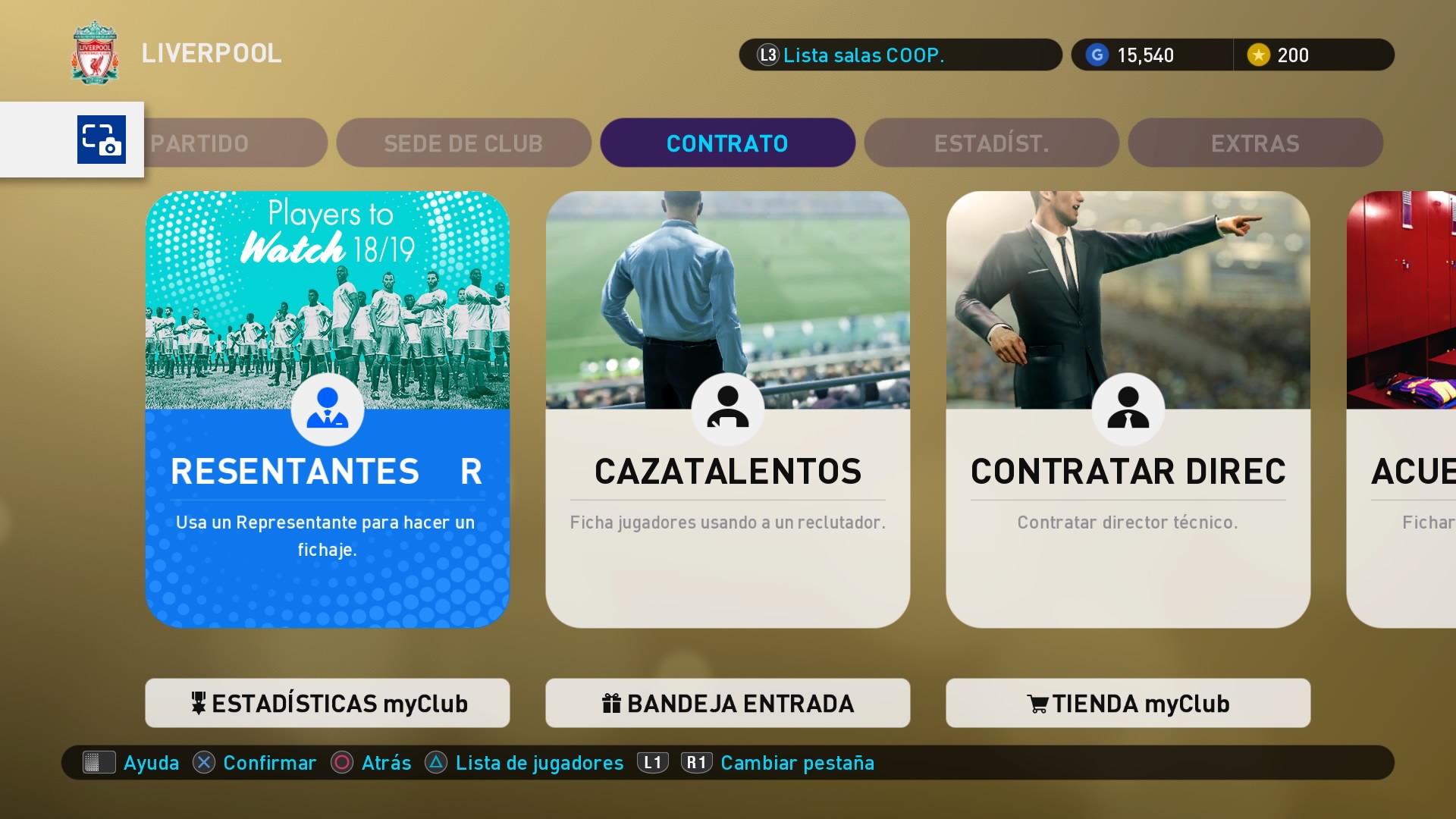
Task: Open the TIENDA myClub shop button
Action: [1128, 703]
